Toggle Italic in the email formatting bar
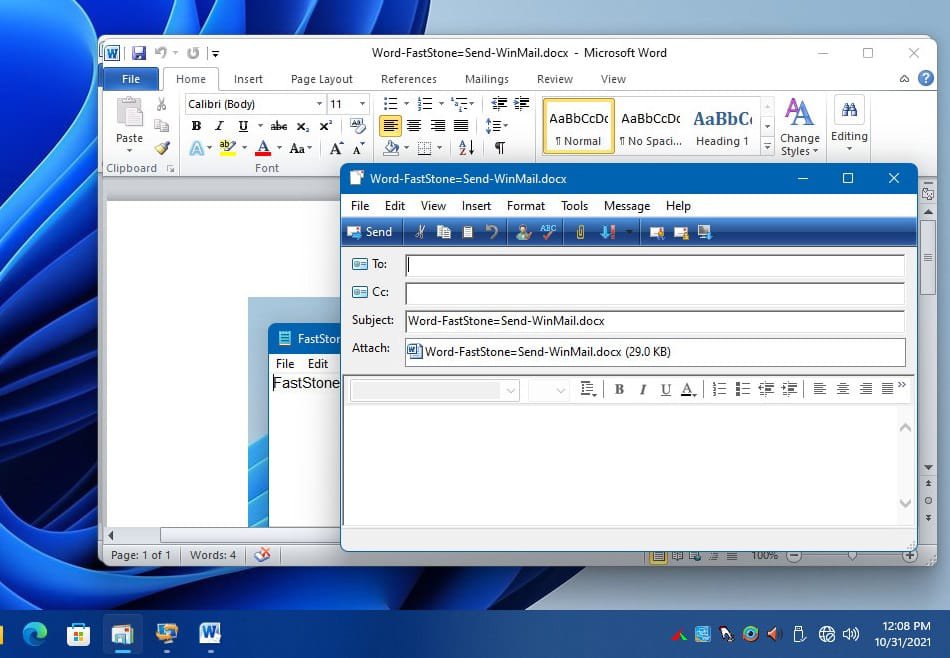The image size is (950, 658). tap(642, 389)
